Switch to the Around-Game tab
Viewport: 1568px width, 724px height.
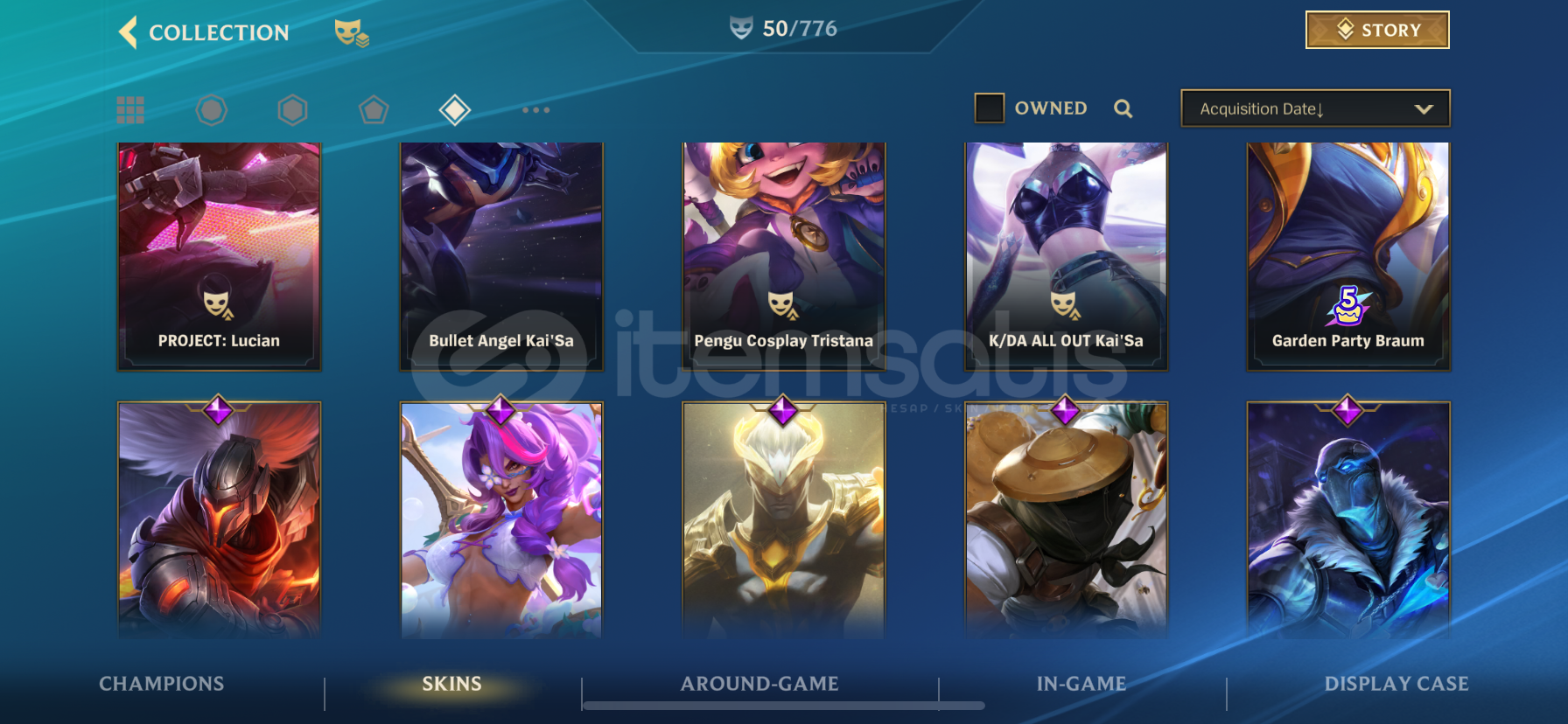coord(759,684)
